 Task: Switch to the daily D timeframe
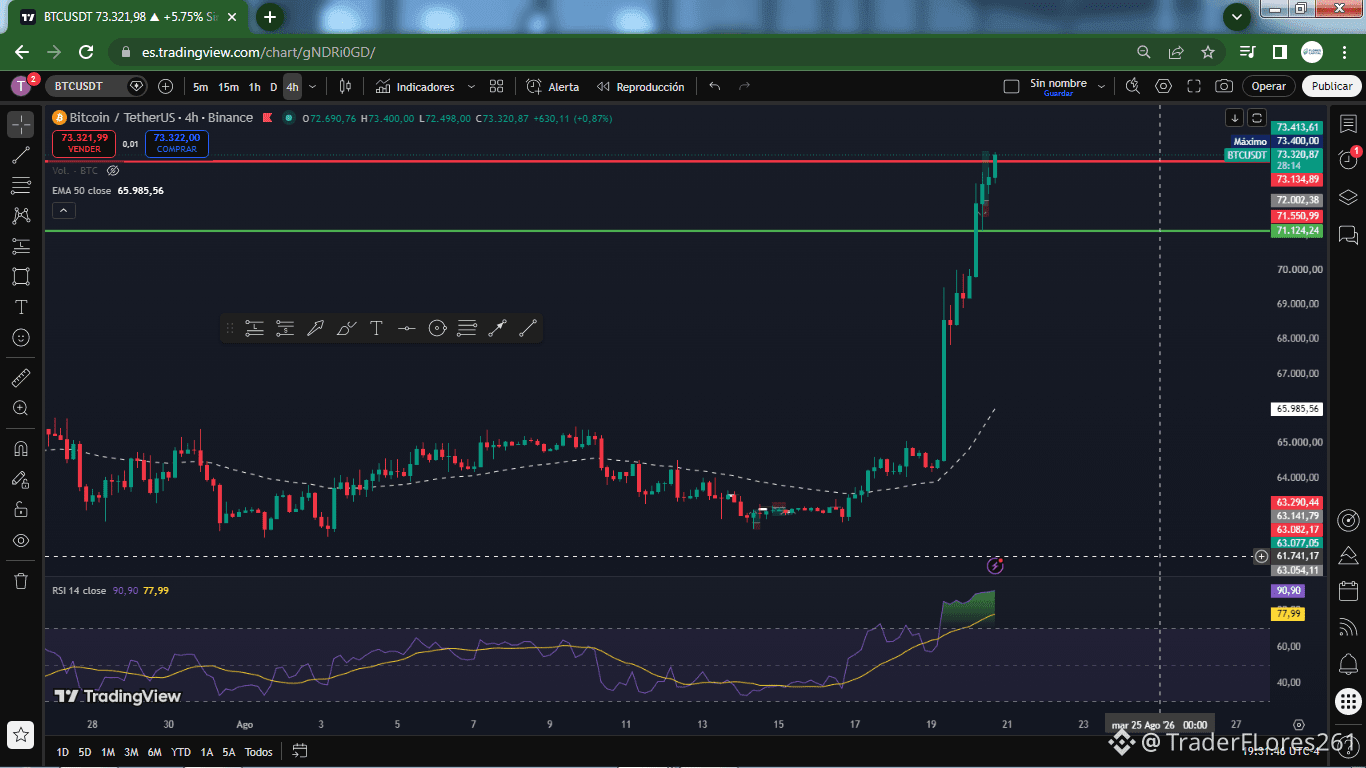point(273,87)
